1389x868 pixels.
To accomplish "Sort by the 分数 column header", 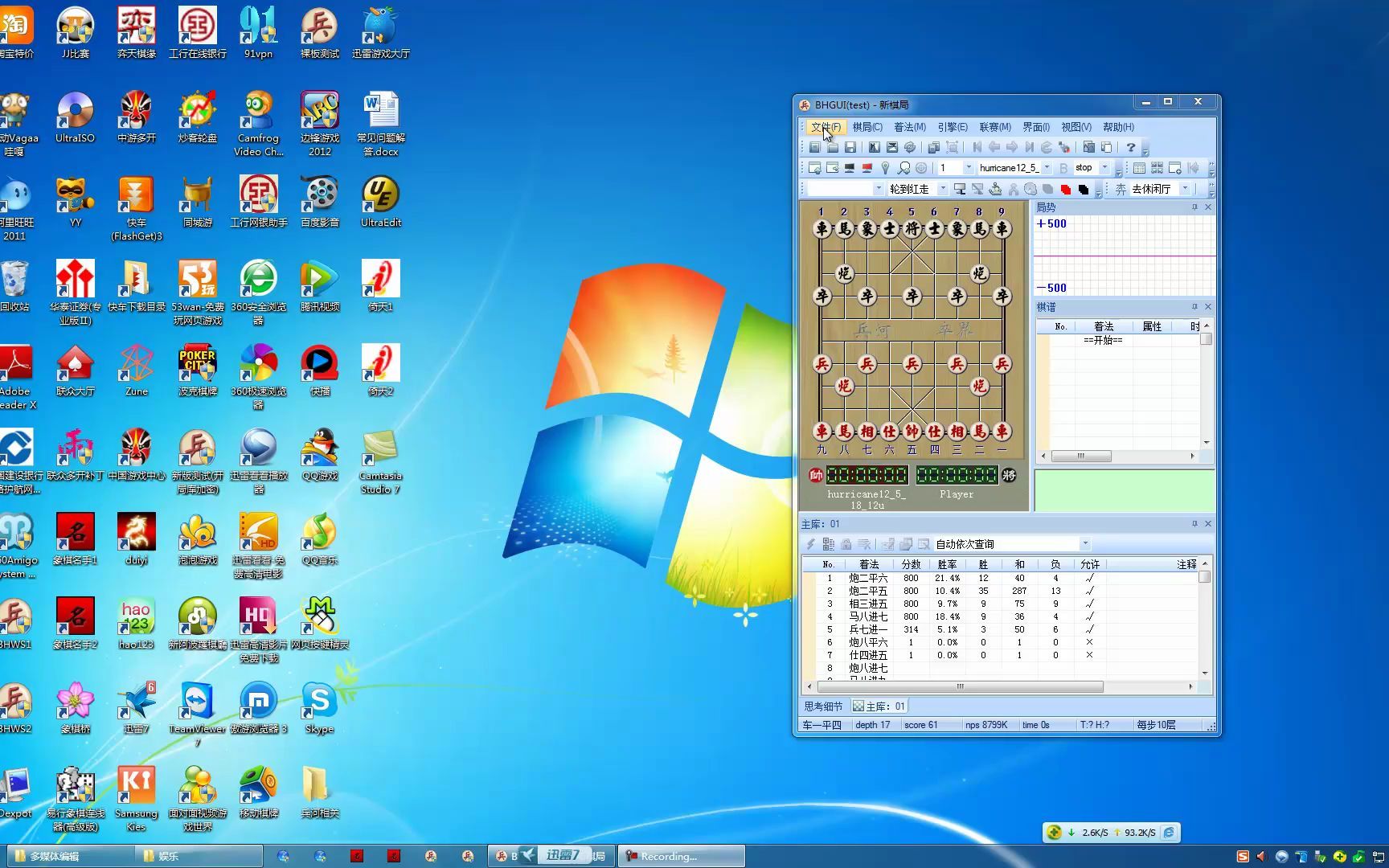I will pyautogui.click(x=911, y=564).
